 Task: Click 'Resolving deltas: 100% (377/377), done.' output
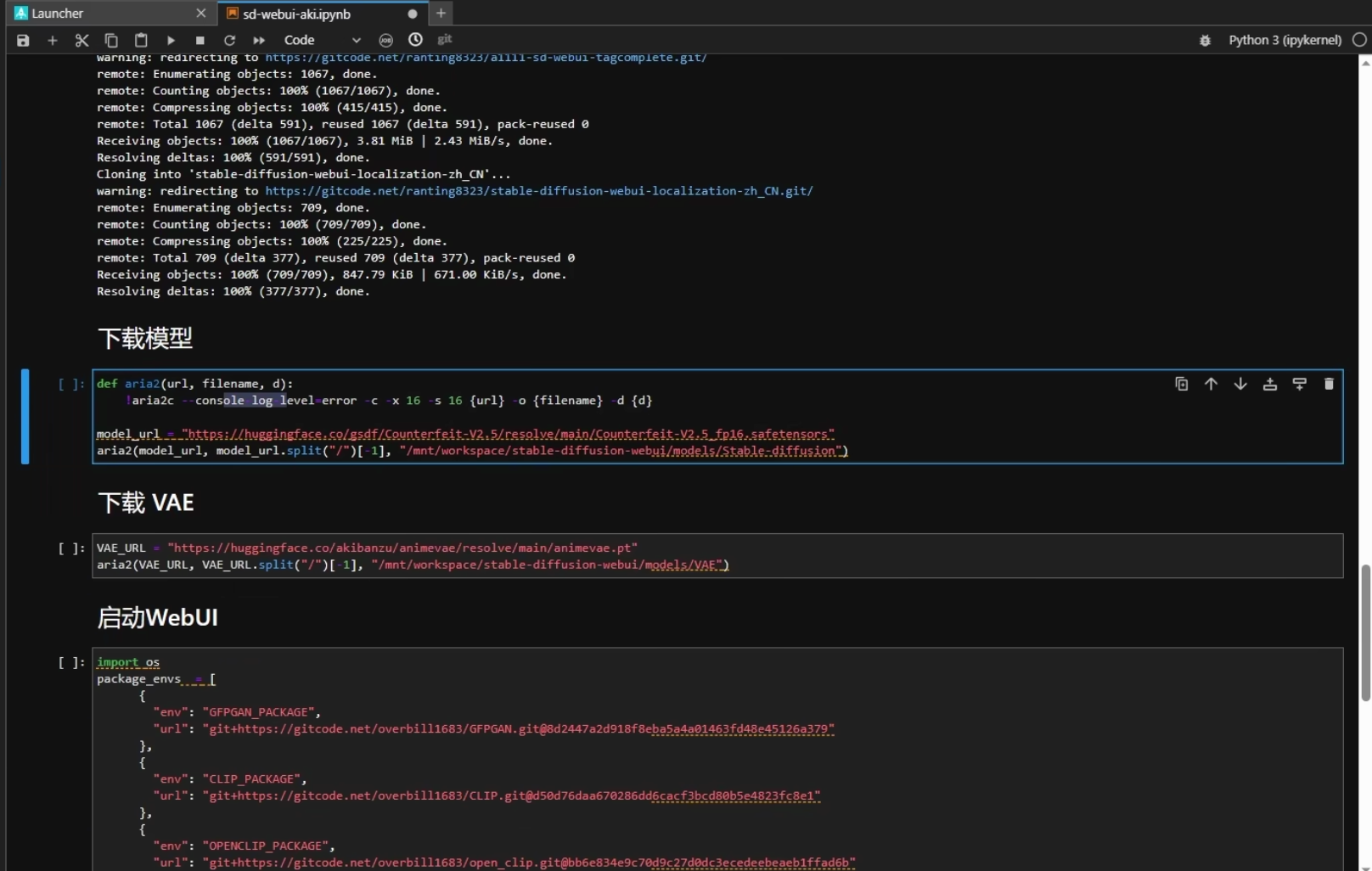pos(233,291)
